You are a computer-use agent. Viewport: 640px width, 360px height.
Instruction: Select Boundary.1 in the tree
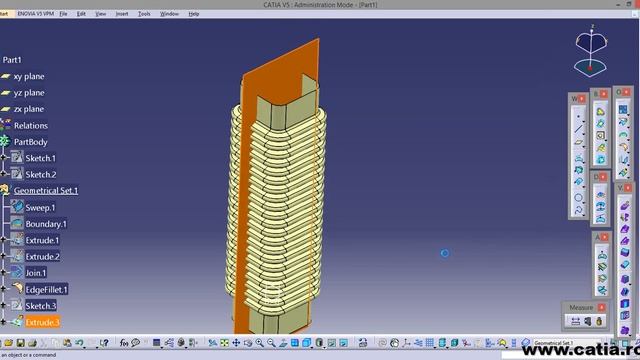coord(46,224)
